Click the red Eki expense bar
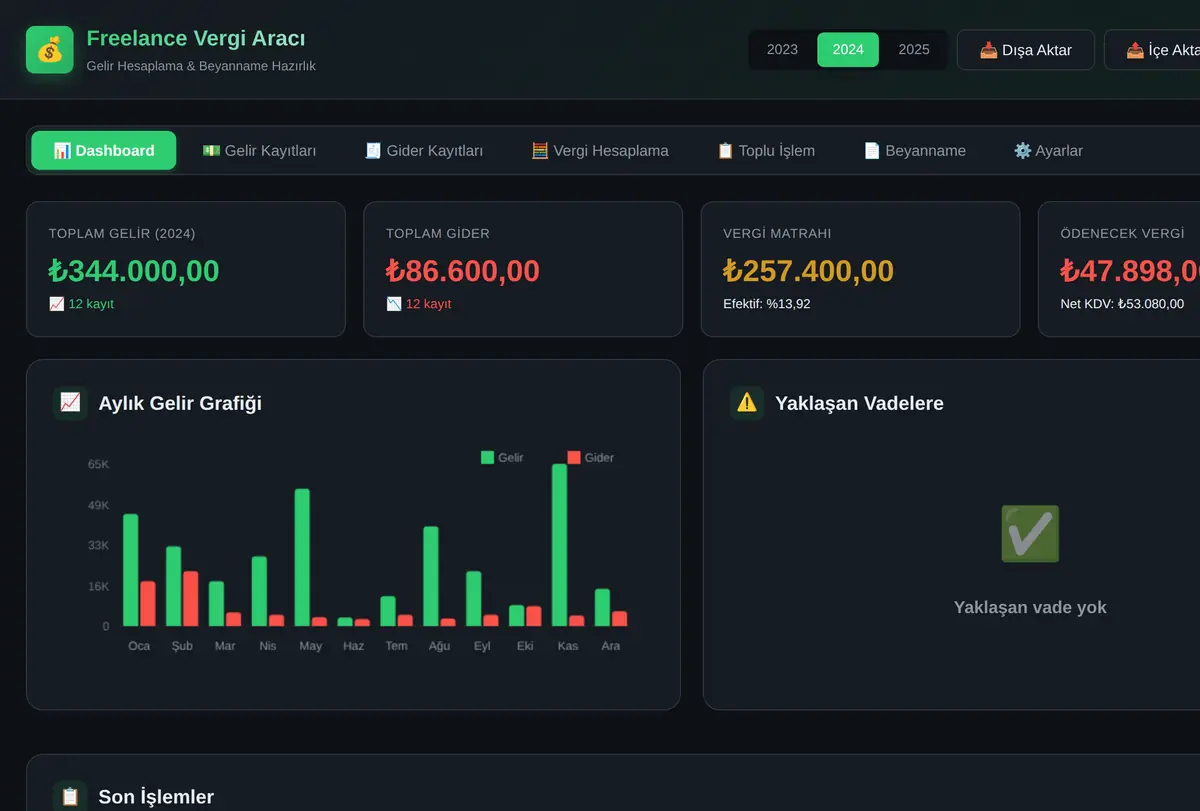 [x=533, y=616]
